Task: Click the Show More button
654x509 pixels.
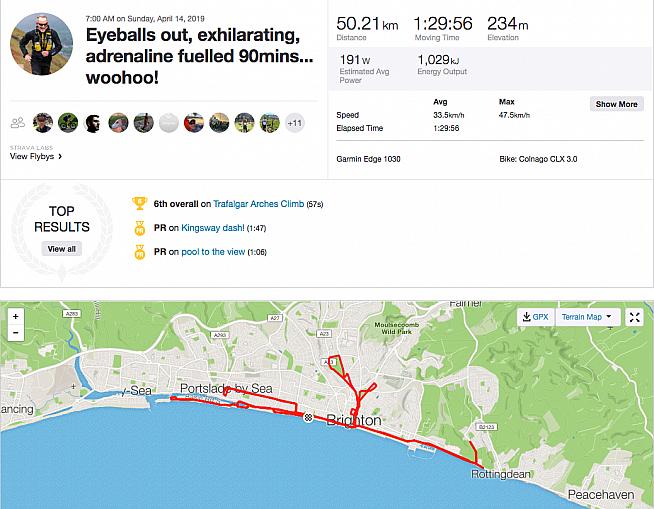Action: (616, 104)
